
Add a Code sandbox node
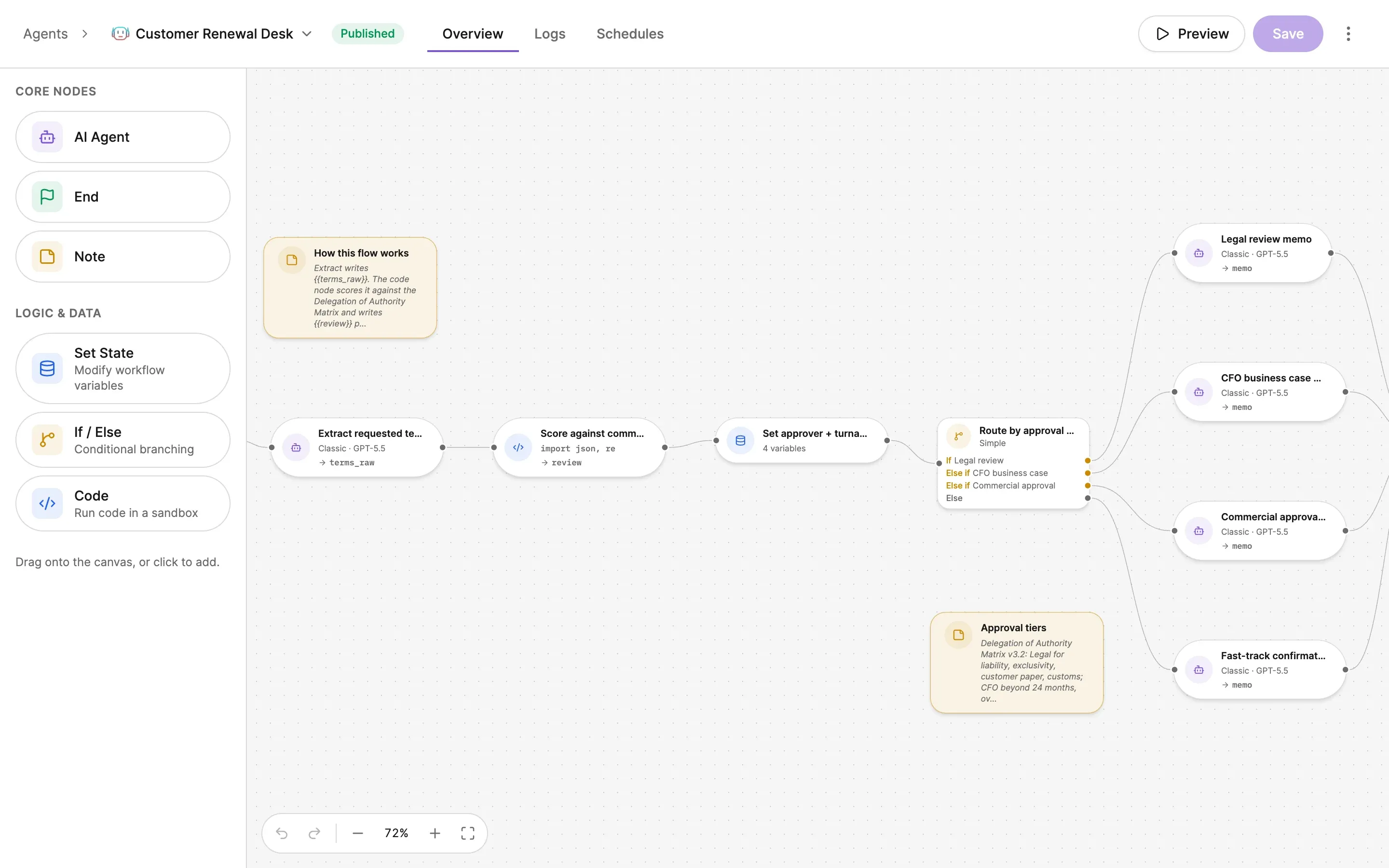[123, 503]
